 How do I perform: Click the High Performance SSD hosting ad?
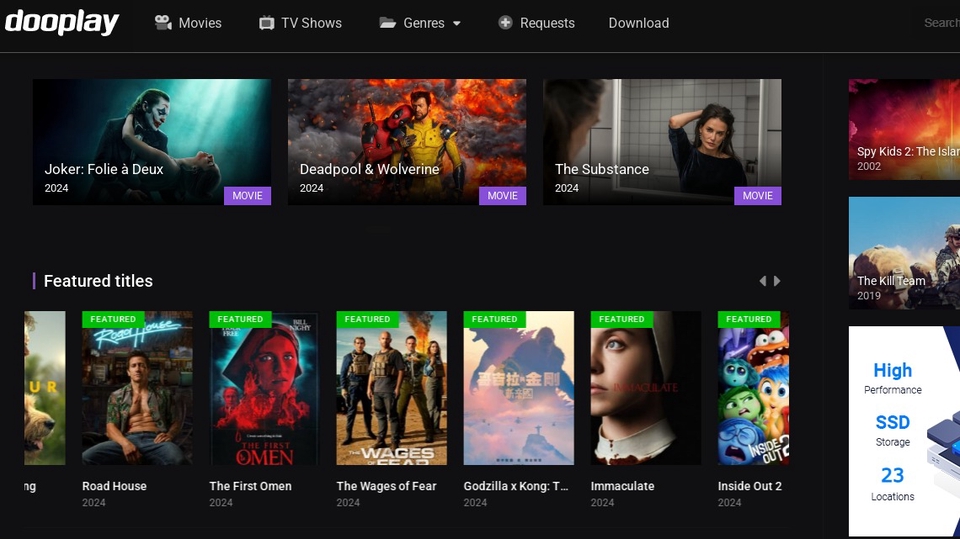904,431
